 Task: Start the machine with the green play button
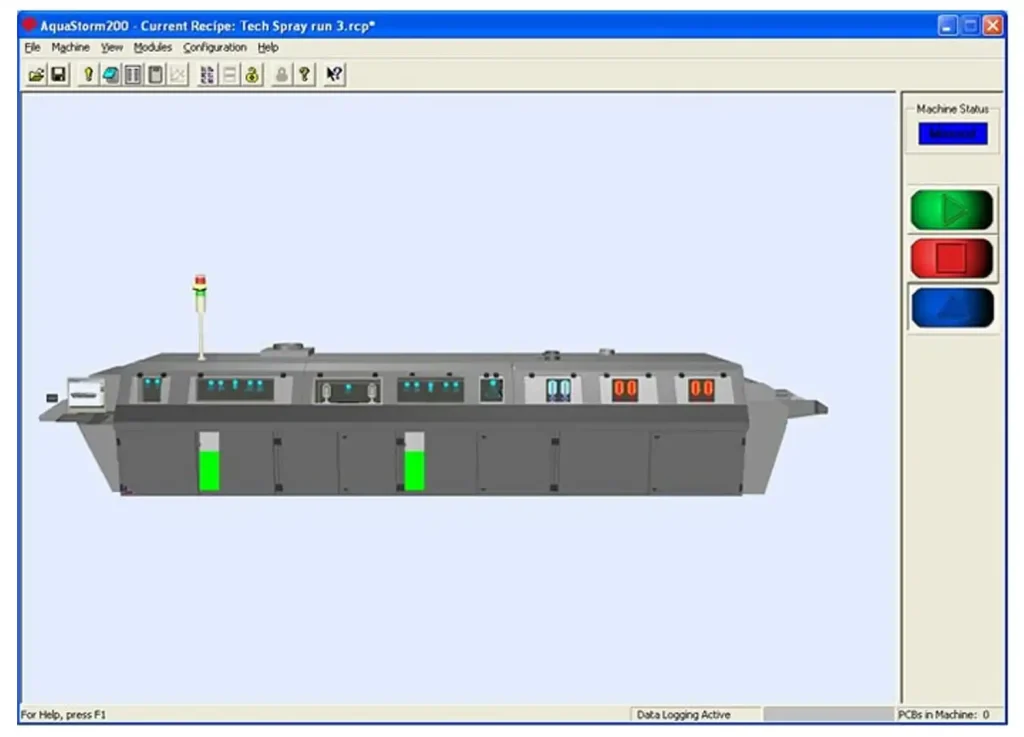pyautogui.click(x=952, y=210)
